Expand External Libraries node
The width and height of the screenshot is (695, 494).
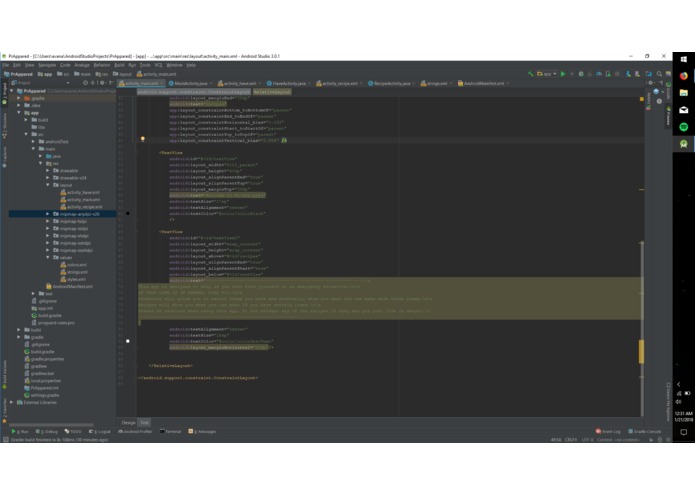click(12, 402)
